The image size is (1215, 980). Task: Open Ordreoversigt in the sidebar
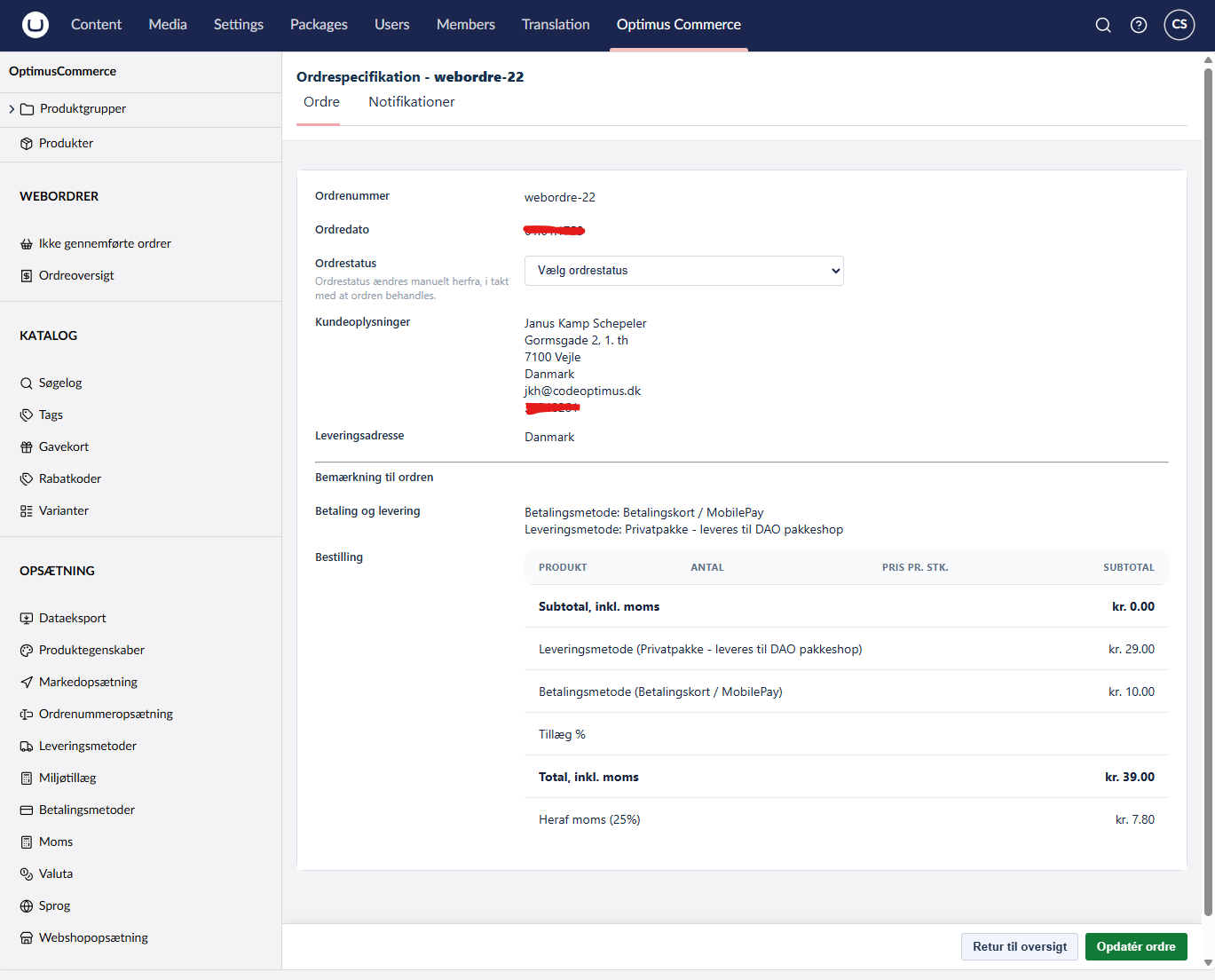76,276
